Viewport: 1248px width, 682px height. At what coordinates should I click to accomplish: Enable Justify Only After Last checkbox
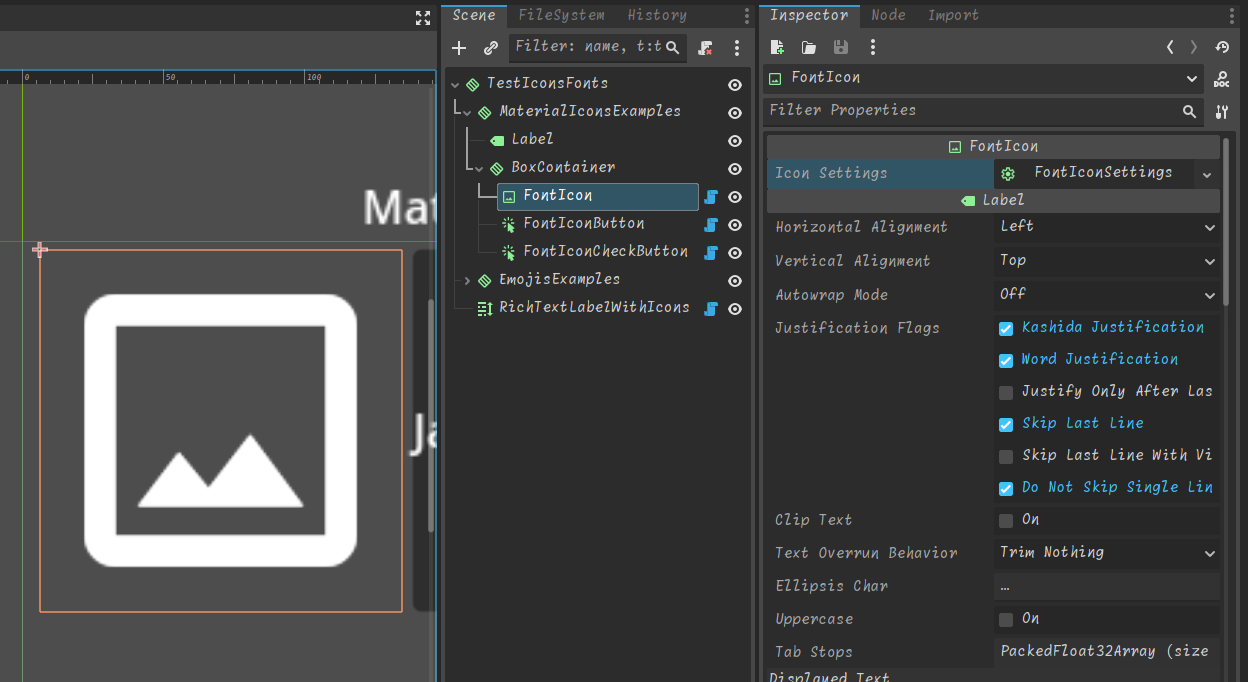pyautogui.click(x=1006, y=393)
